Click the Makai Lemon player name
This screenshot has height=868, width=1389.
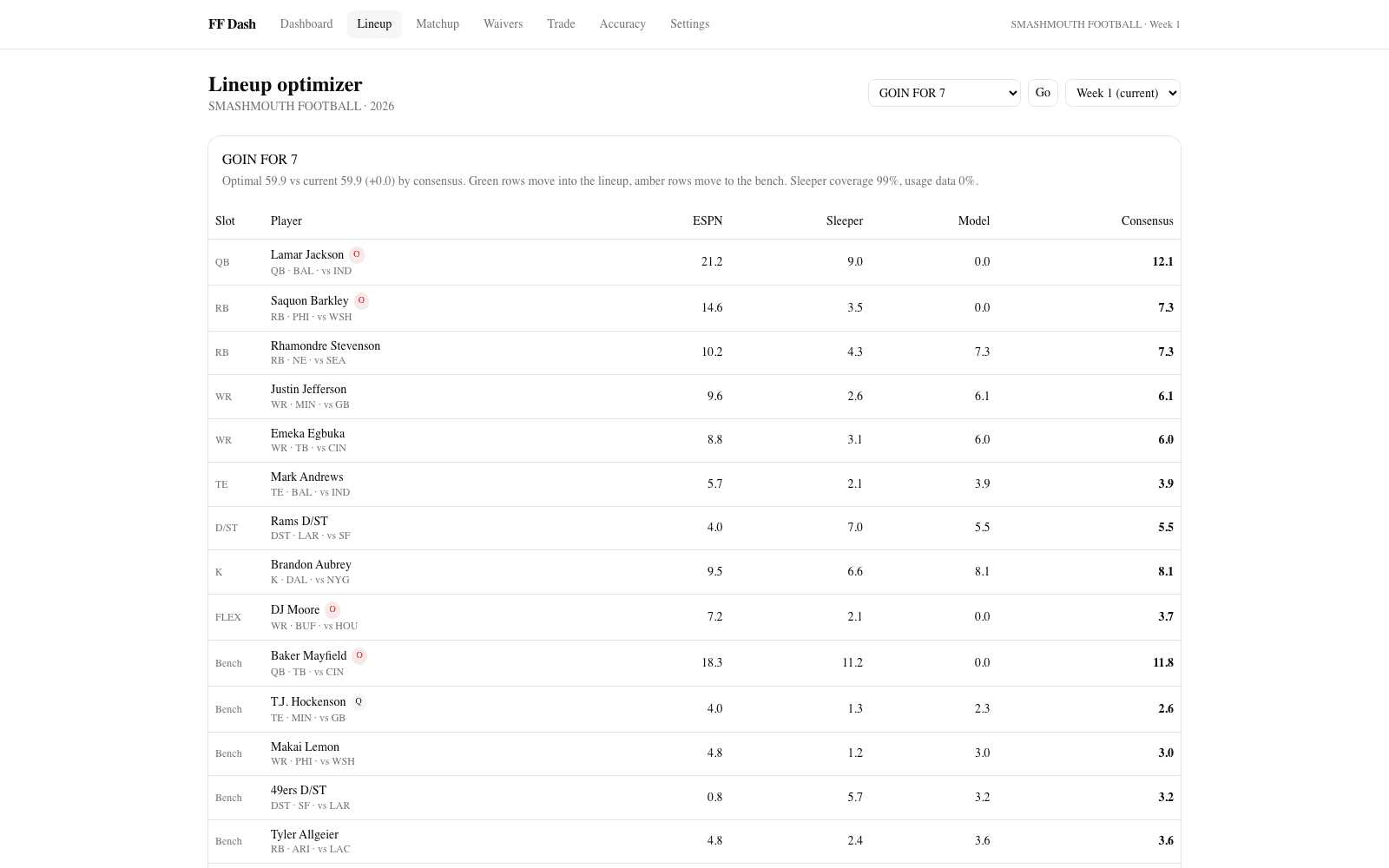[305, 746]
